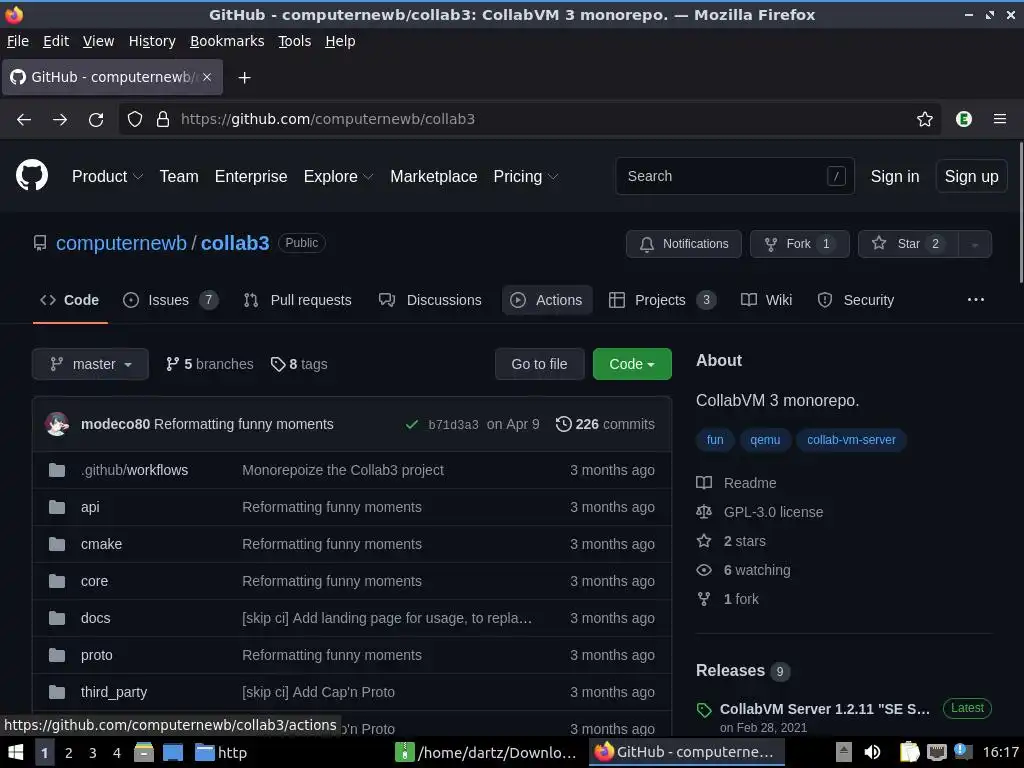Click the page vertical scrollbar
Viewport: 1024px width, 768px height.
coord(1019,212)
